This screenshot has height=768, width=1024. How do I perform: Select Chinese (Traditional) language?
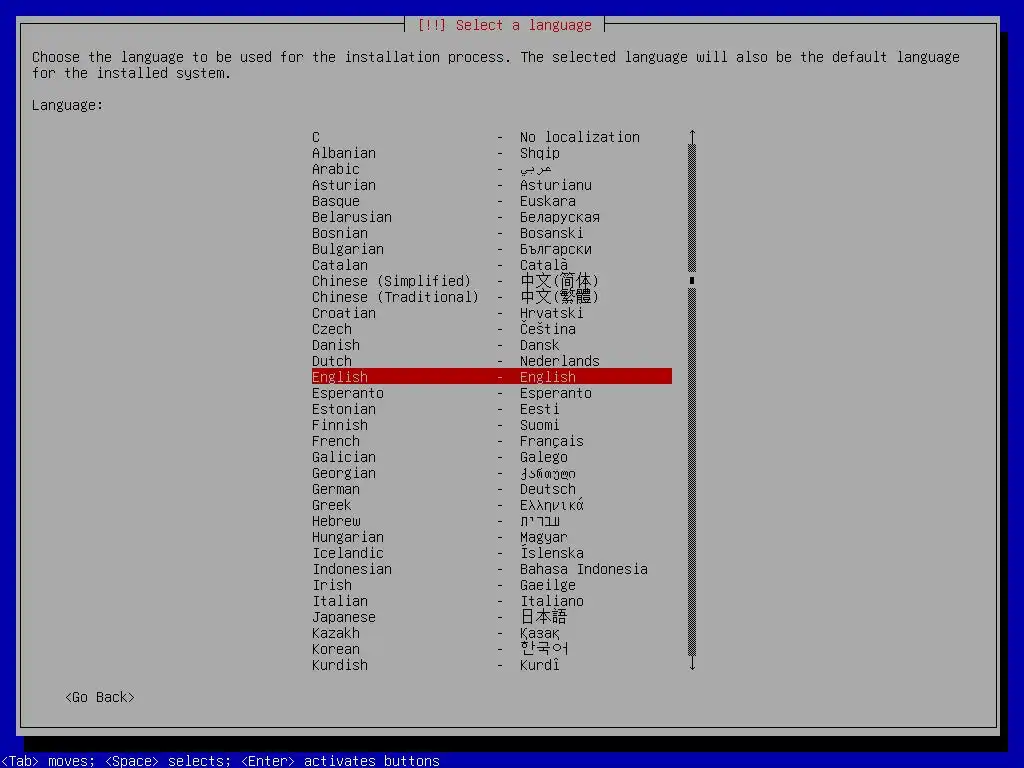pyautogui.click(x=492, y=297)
